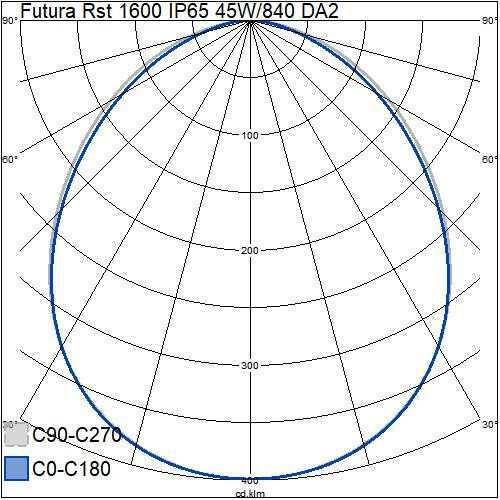Click the C0-C180 blue legend swatch
The width and height of the screenshot is (500, 500).
16,469
